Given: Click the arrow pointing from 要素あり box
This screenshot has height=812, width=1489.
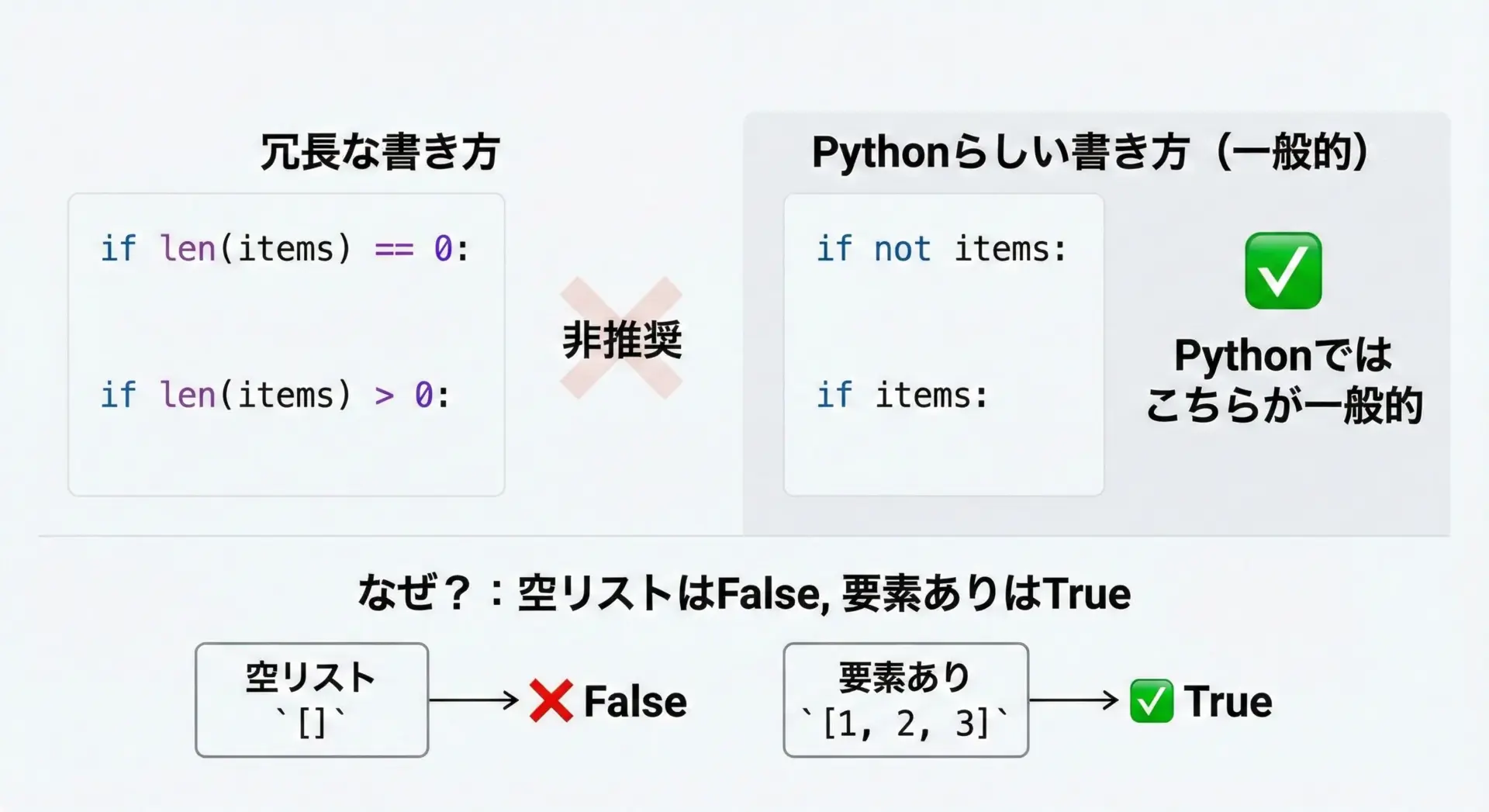Looking at the screenshot, I should pyautogui.click(x=1073, y=700).
